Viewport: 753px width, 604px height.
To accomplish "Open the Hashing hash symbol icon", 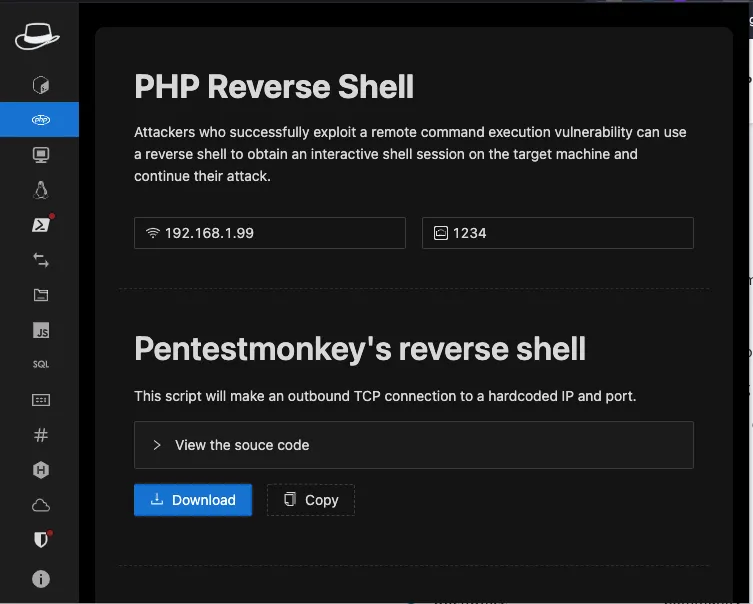I will (x=40, y=435).
